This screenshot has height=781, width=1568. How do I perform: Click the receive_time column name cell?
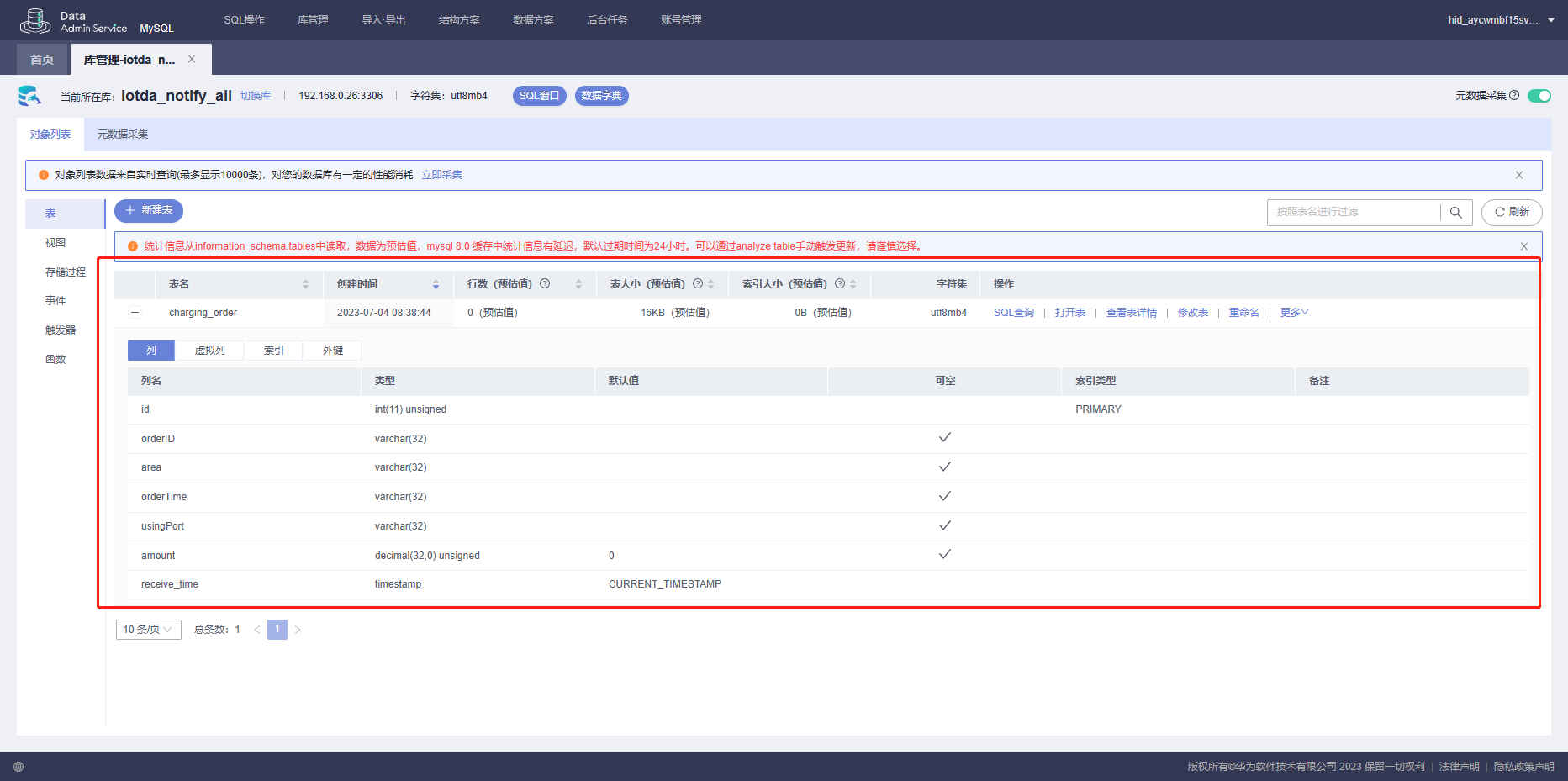pos(170,584)
